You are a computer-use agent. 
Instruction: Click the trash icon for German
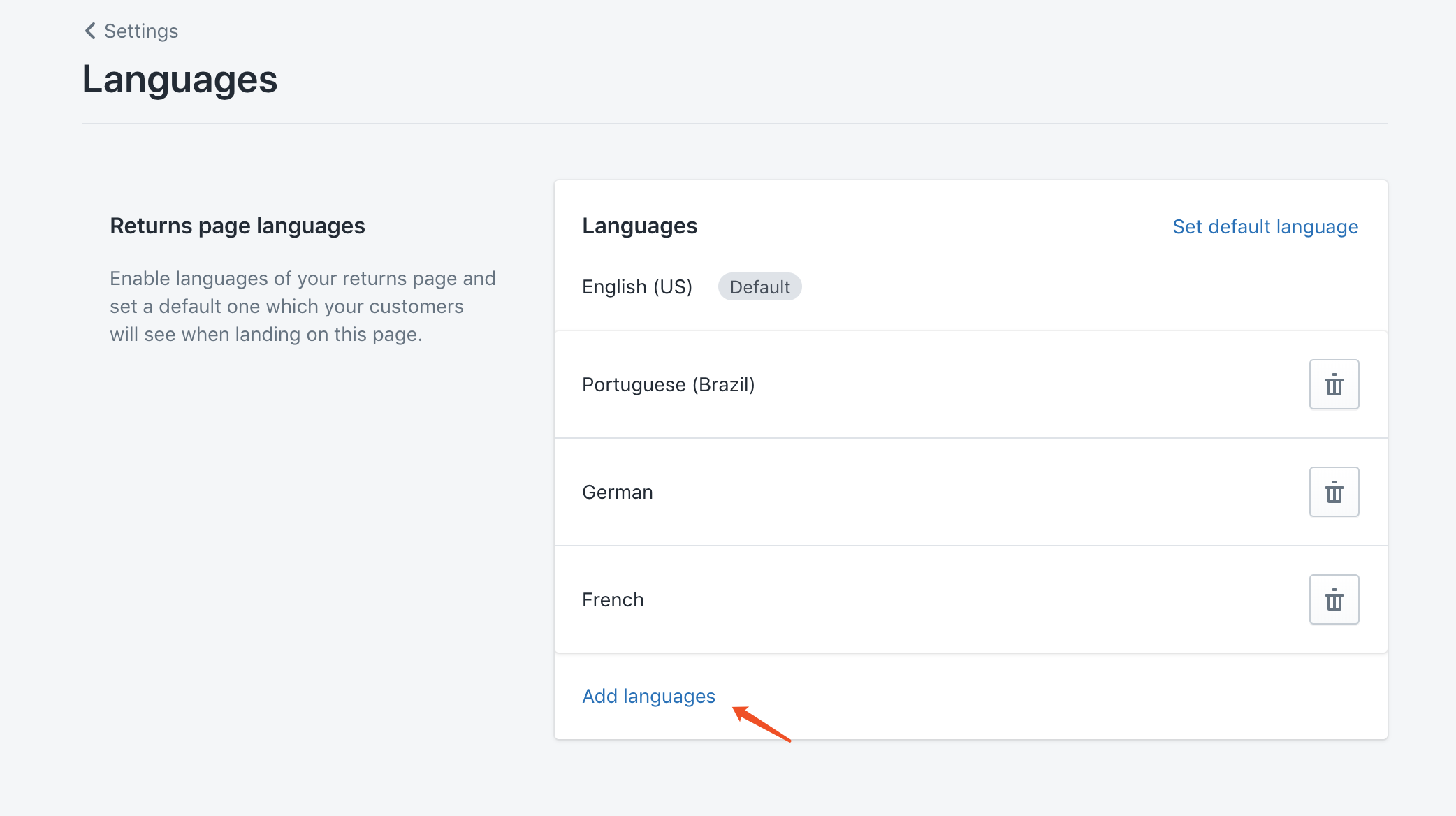coord(1333,492)
